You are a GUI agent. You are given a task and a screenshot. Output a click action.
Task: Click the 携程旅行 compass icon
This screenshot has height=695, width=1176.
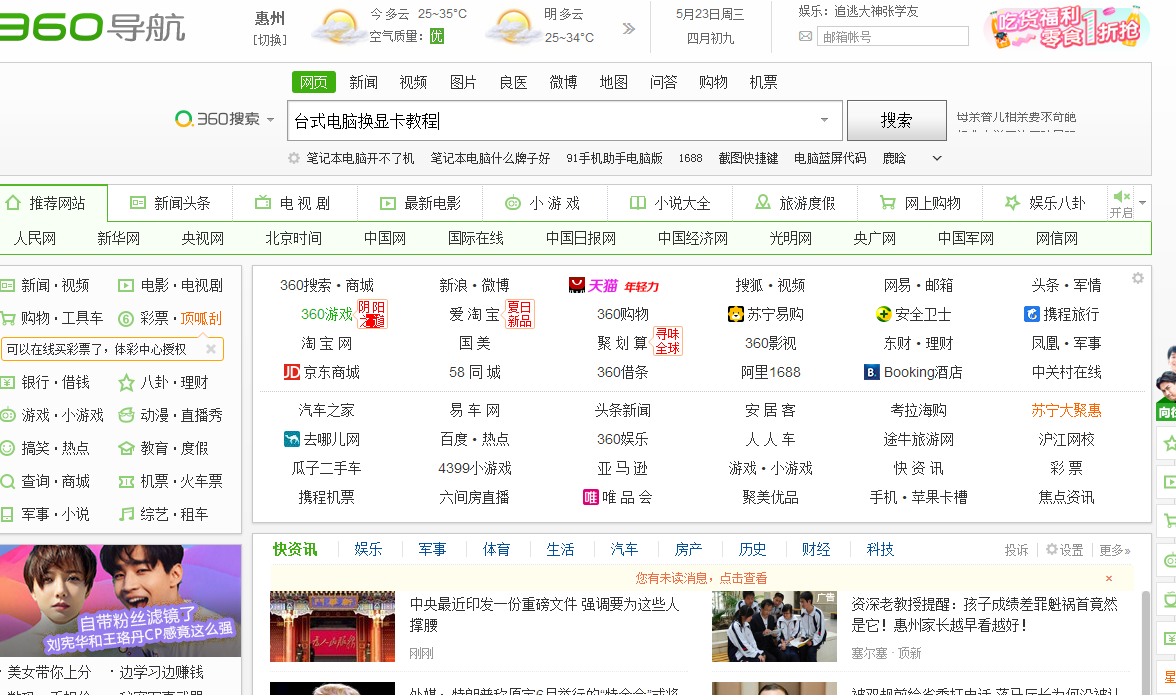tap(1033, 313)
